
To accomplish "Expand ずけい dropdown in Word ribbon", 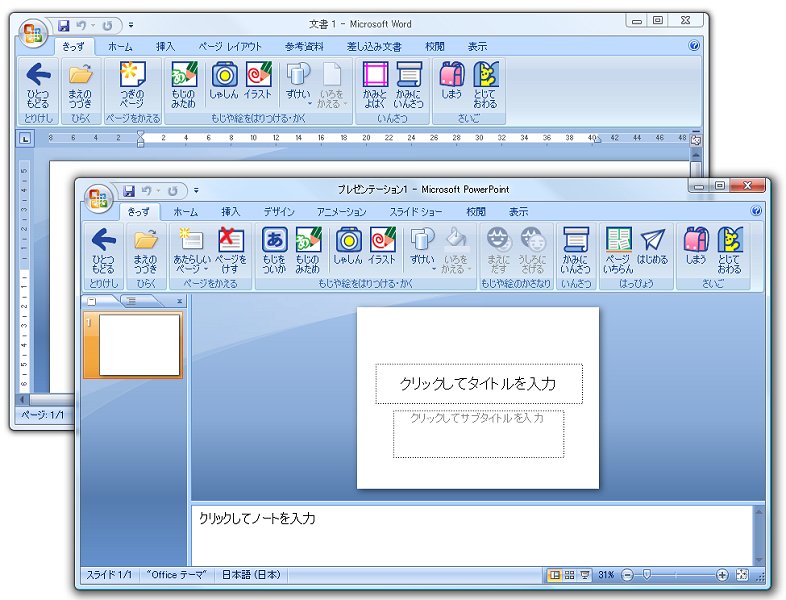I will (310, 104).
